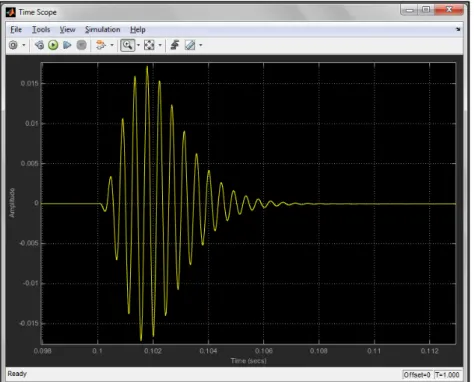Click the Amplitude axis label
The image size is (474, 382).
tap(12, 203)
